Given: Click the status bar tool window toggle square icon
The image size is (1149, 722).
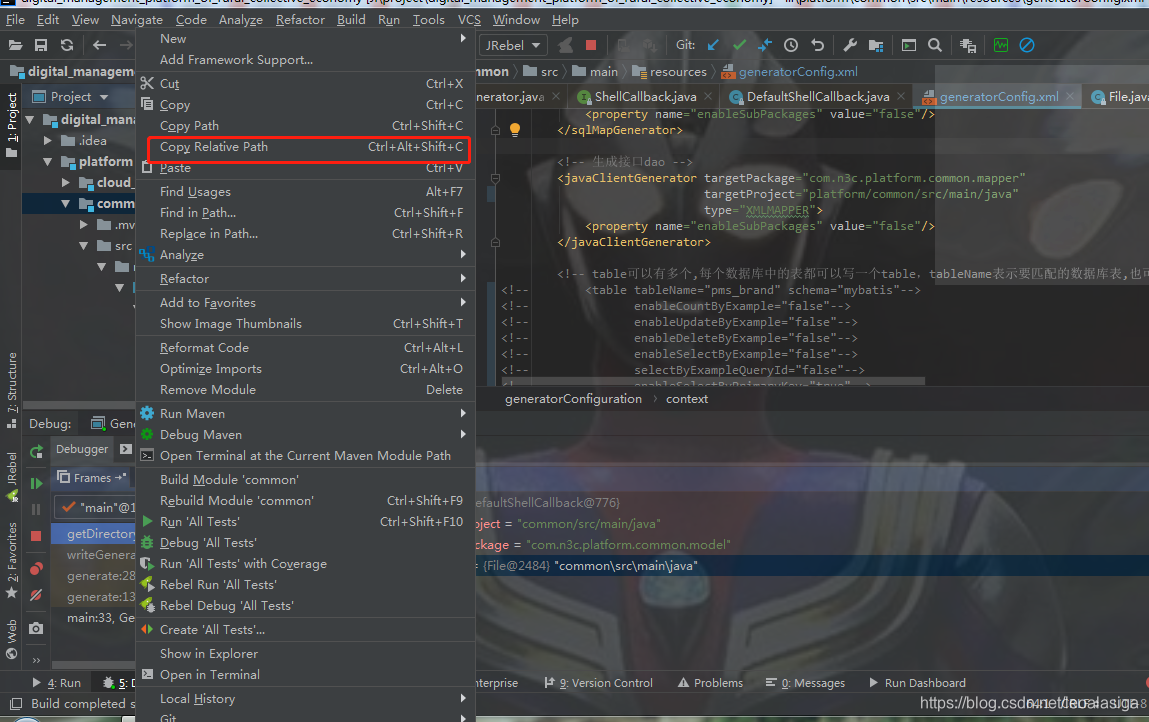Looking at the screenshot, I should (15, 704).
